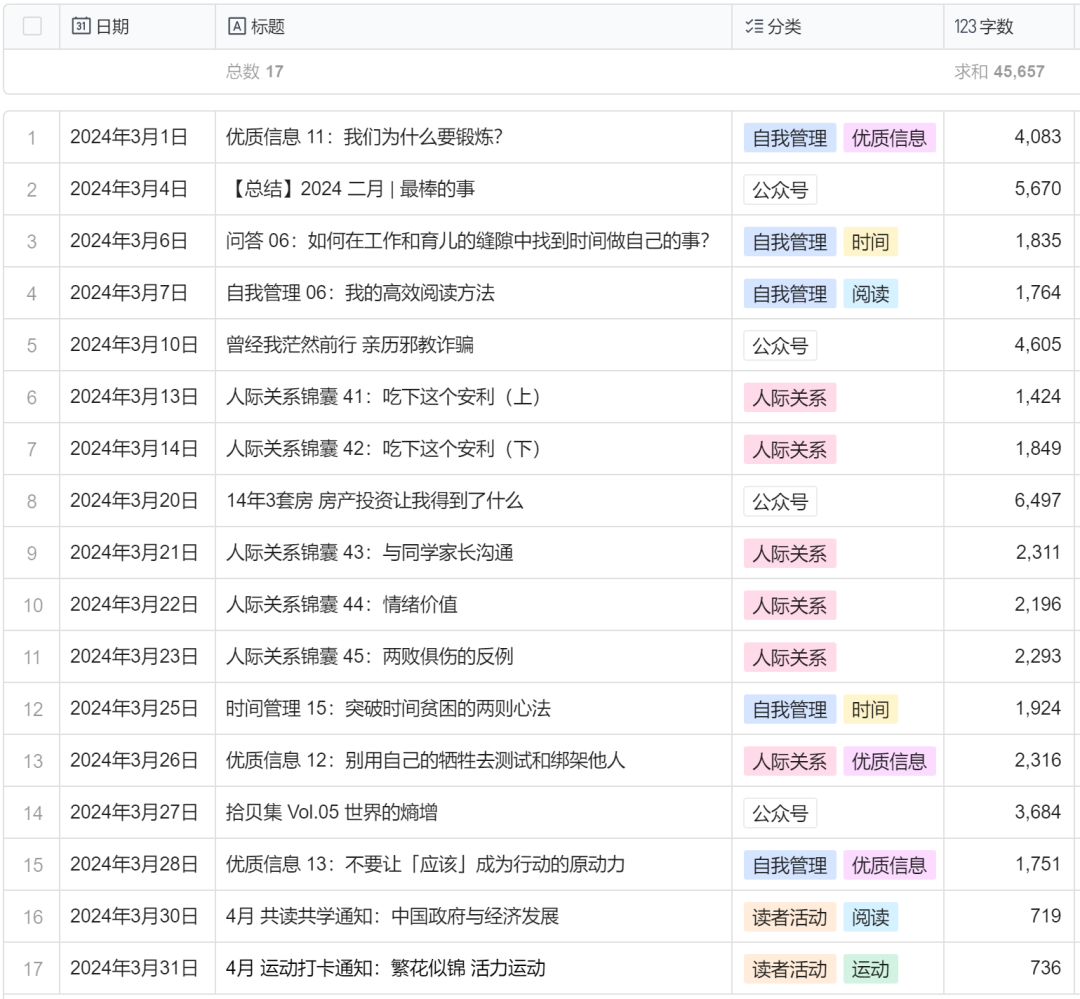Click the 时间 tag in row 3
1080x999 pixels.
point(871,242)
